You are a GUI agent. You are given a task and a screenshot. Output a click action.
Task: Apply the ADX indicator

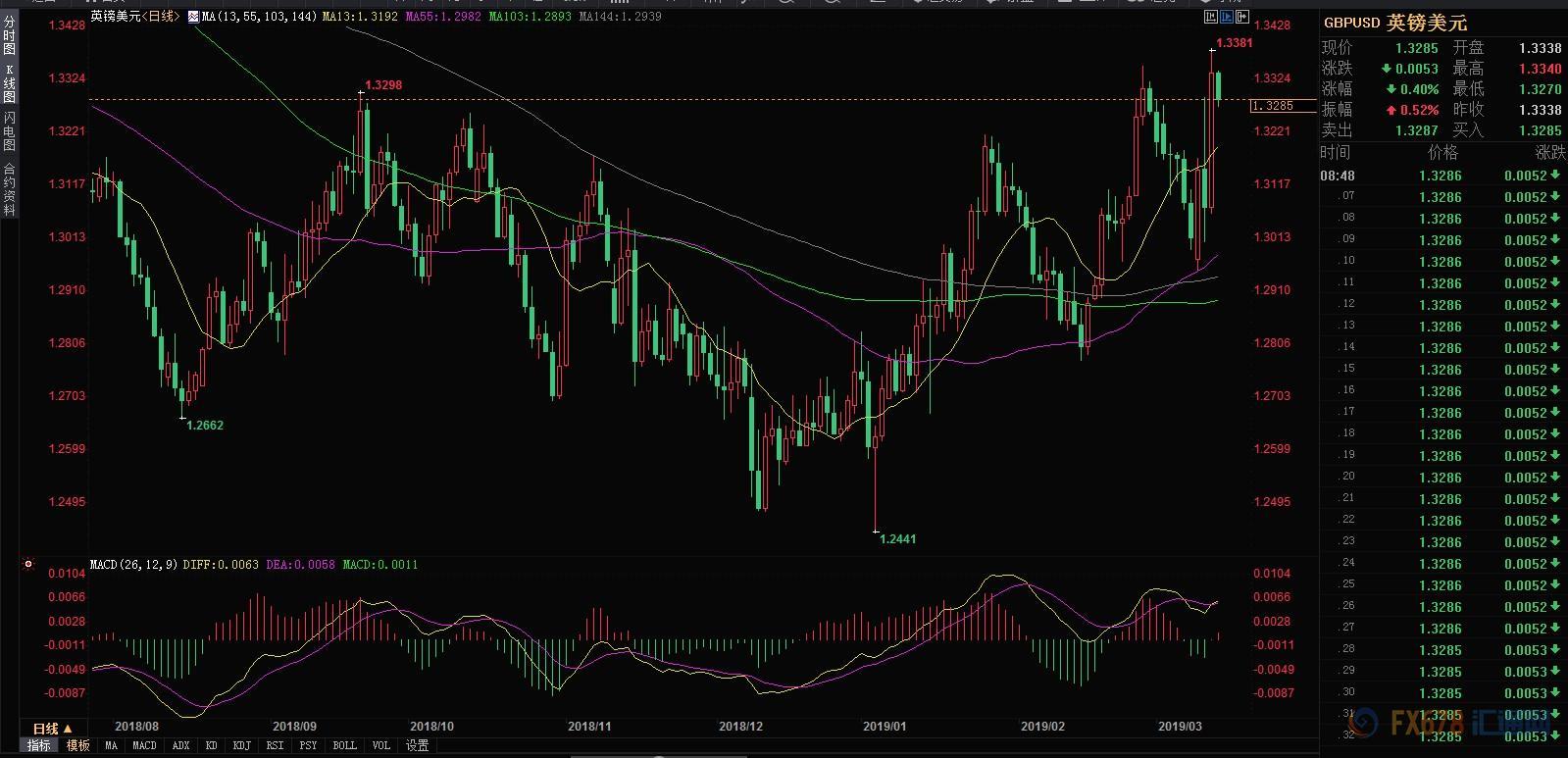[180, 746]
